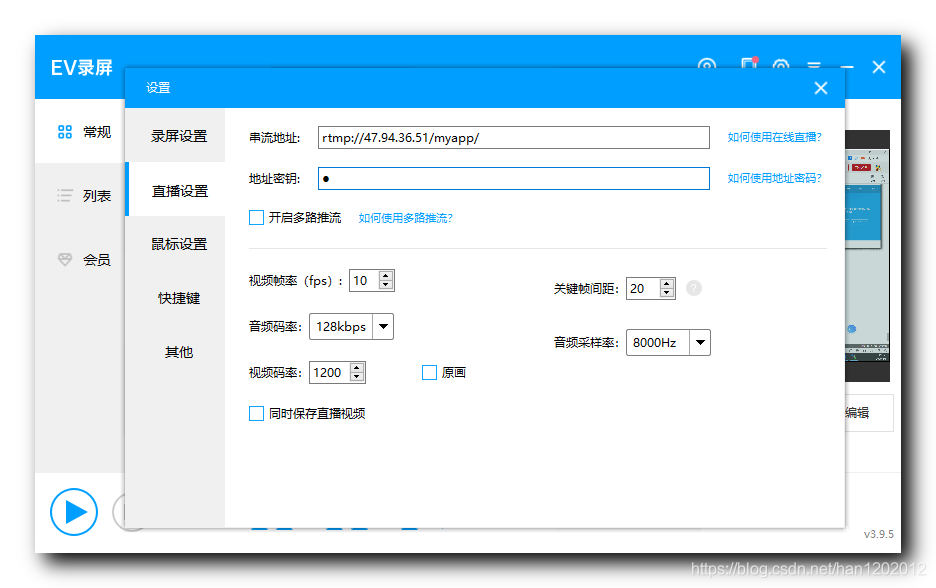Viewport: 936px width, 588px height.
Task: Expand the 音频码率 128kbps dropdown
Action: (x=383, y=327)
